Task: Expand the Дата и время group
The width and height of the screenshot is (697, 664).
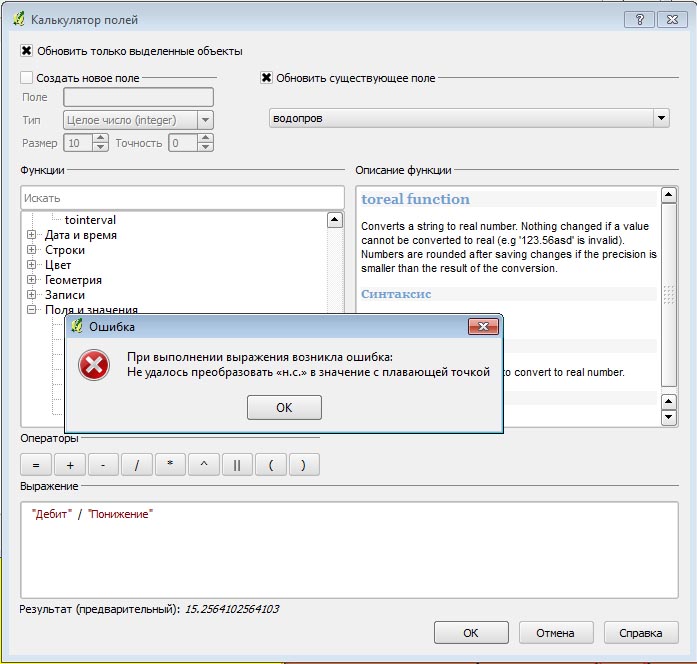Action: click(31, 234)
